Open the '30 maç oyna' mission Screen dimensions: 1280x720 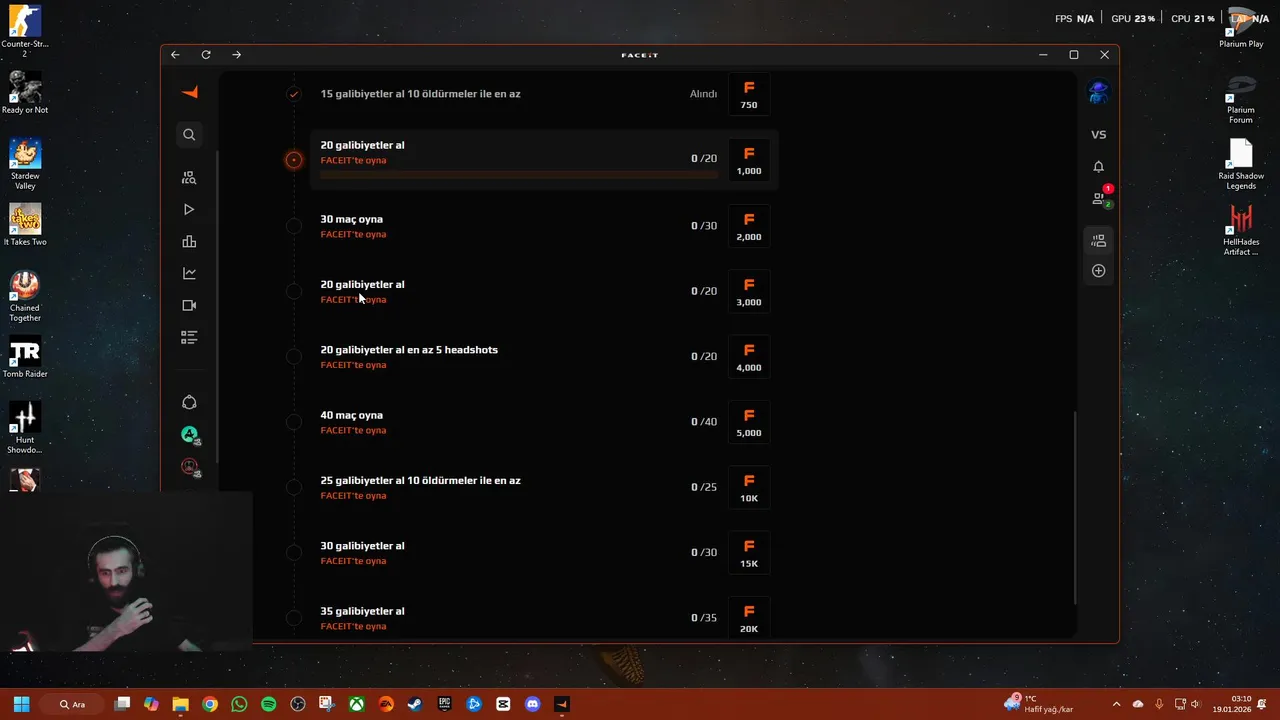pos(351,219)
